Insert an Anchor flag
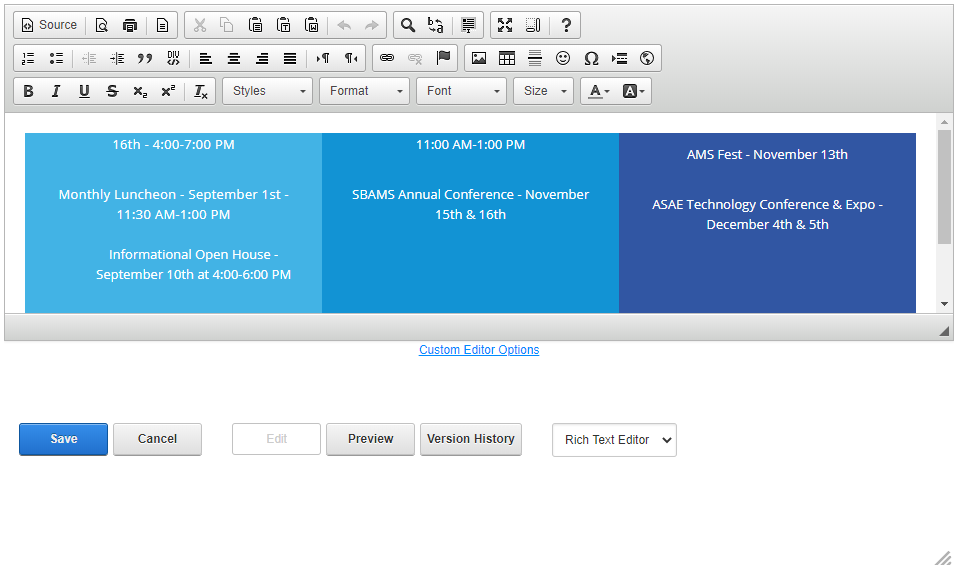Image resolution: width=960 pixels, height=565 pixels. click(443, 58)
